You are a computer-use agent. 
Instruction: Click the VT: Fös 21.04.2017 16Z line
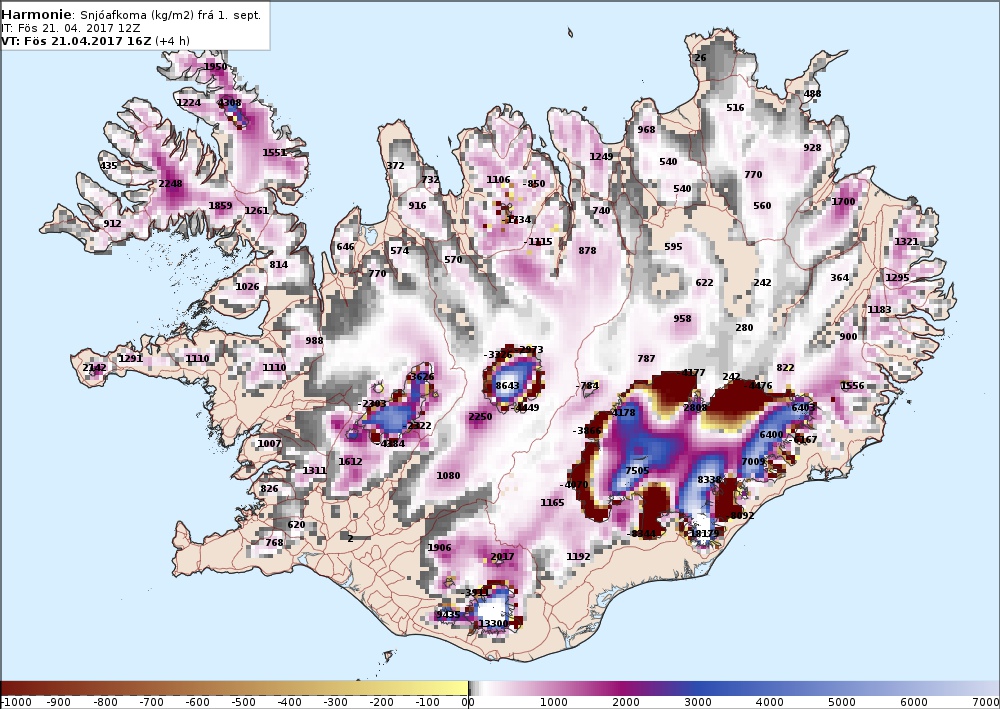tap(96, 41)
